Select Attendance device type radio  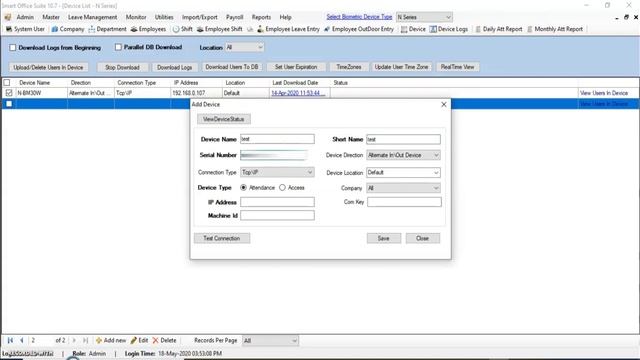click(x=244, y=188)
